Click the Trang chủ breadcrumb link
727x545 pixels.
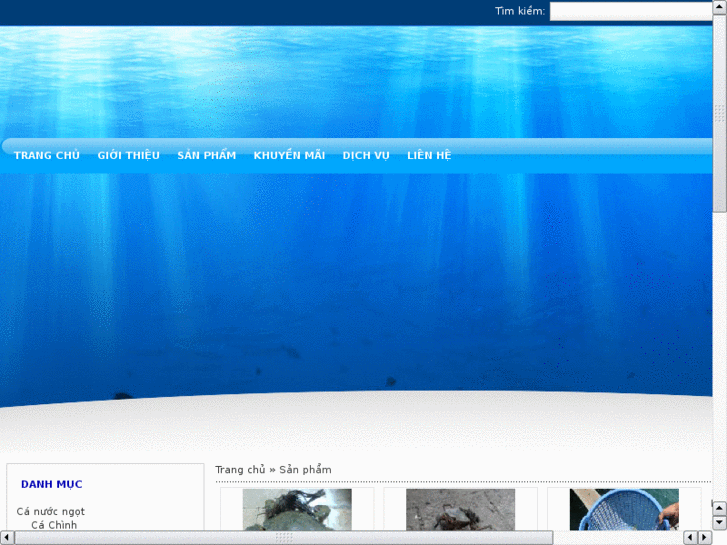click(240, 469)
